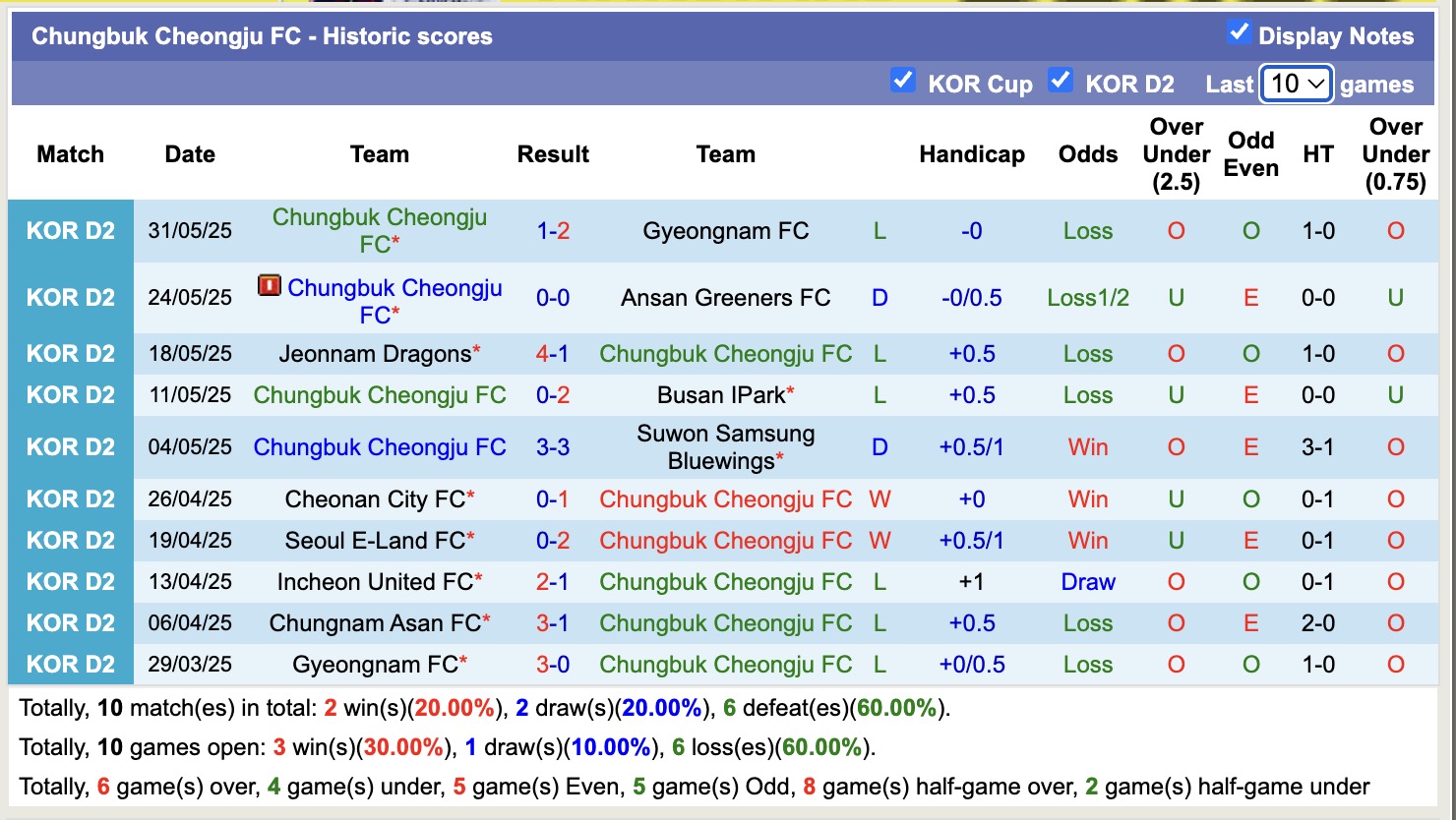Click the Draw odds in the Incheon United row

pyautogui.click(x=1087, y=581)
